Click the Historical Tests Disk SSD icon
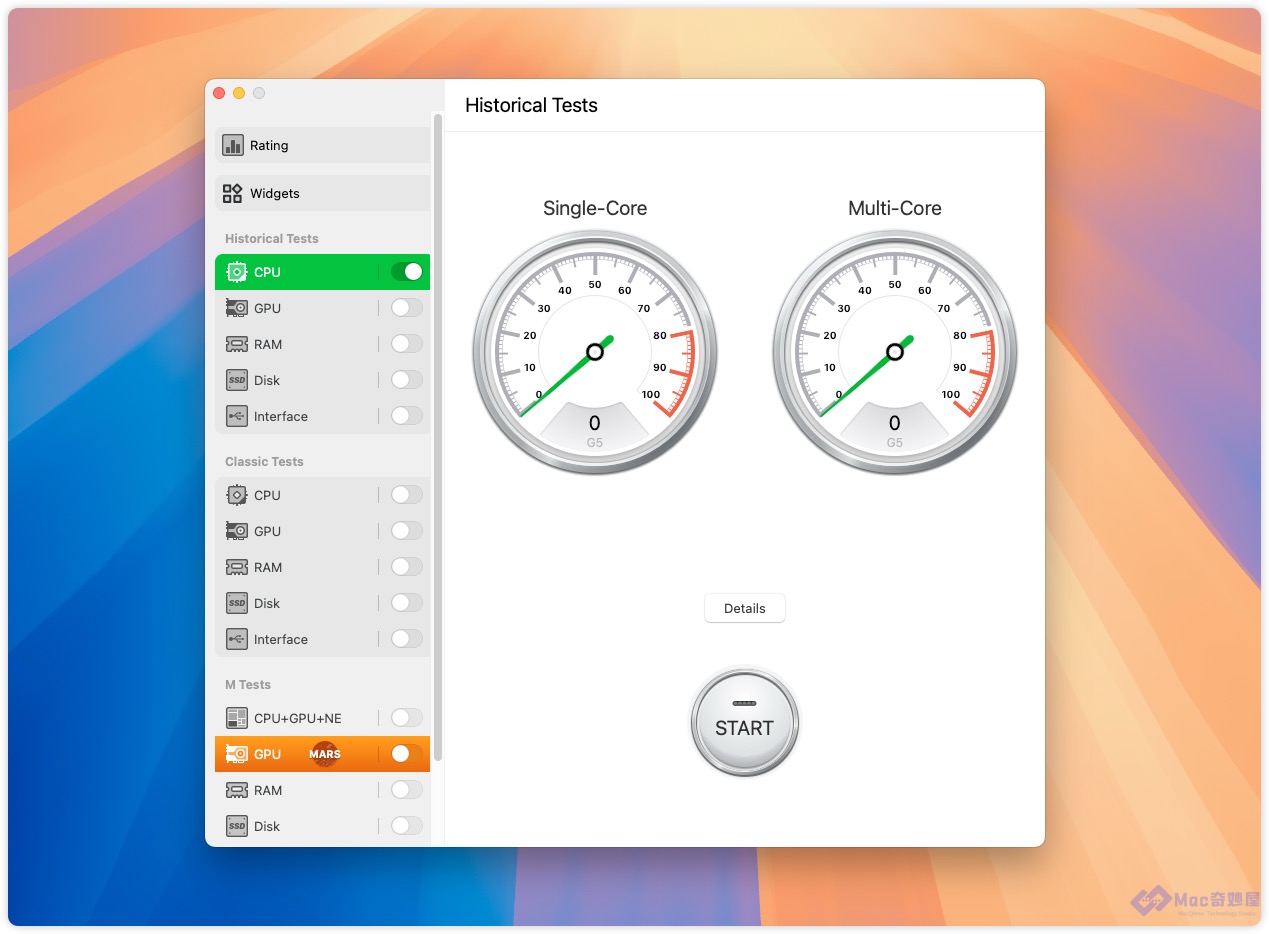 [237, 380]
